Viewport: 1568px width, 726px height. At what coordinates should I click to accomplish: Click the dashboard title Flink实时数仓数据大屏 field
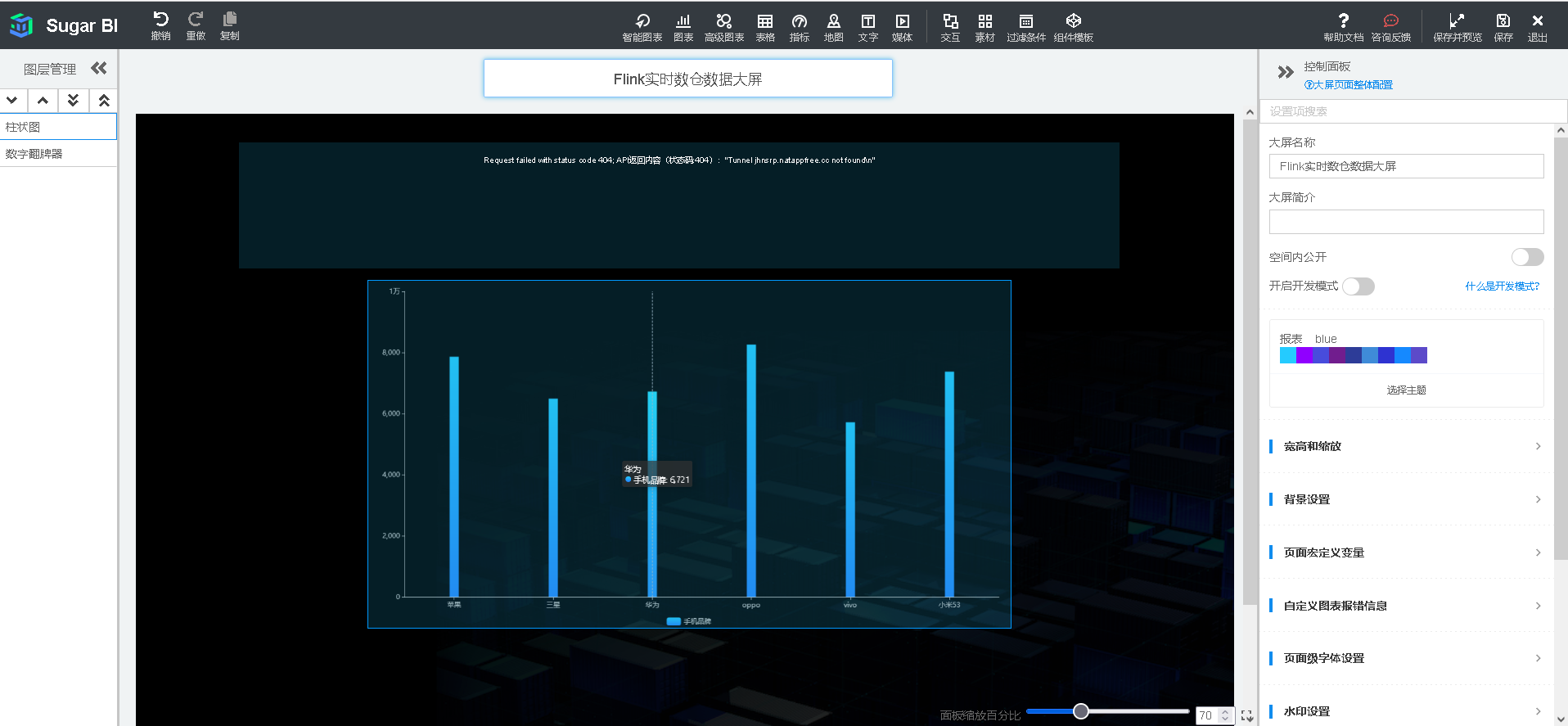pyautogui.click(x=688, y=79)
